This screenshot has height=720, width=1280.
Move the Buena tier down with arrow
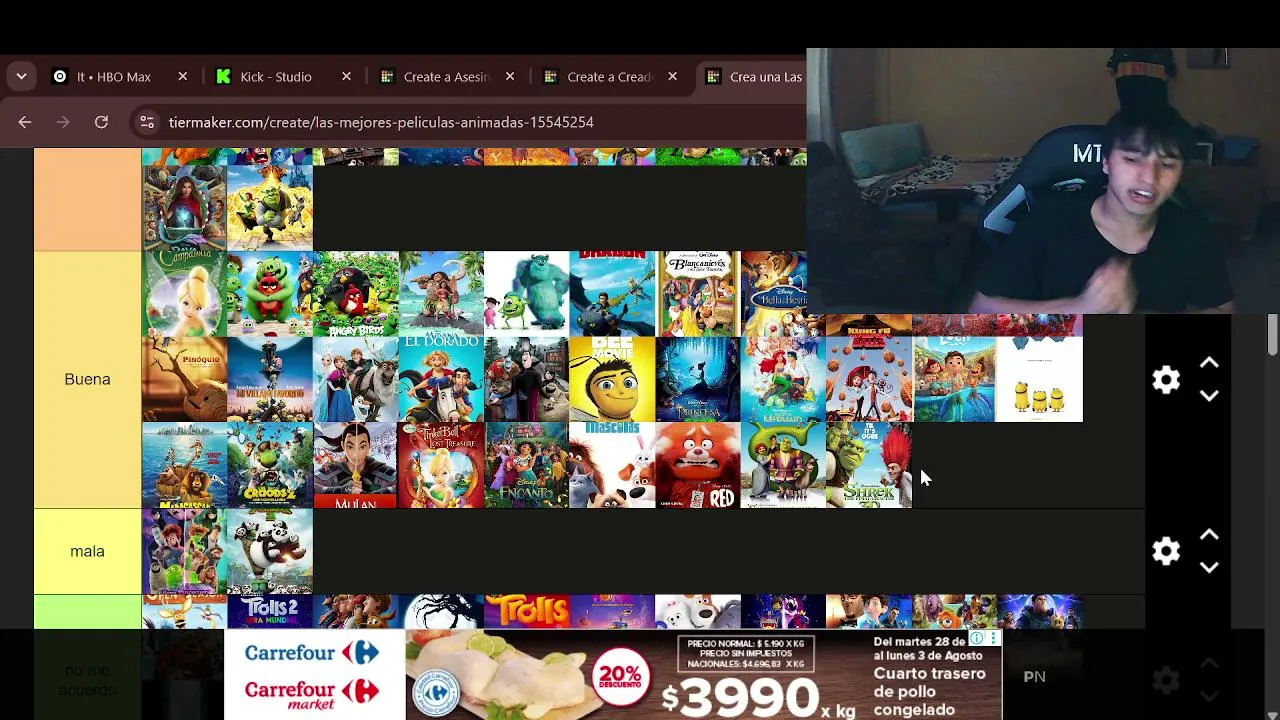[1209, 396]
